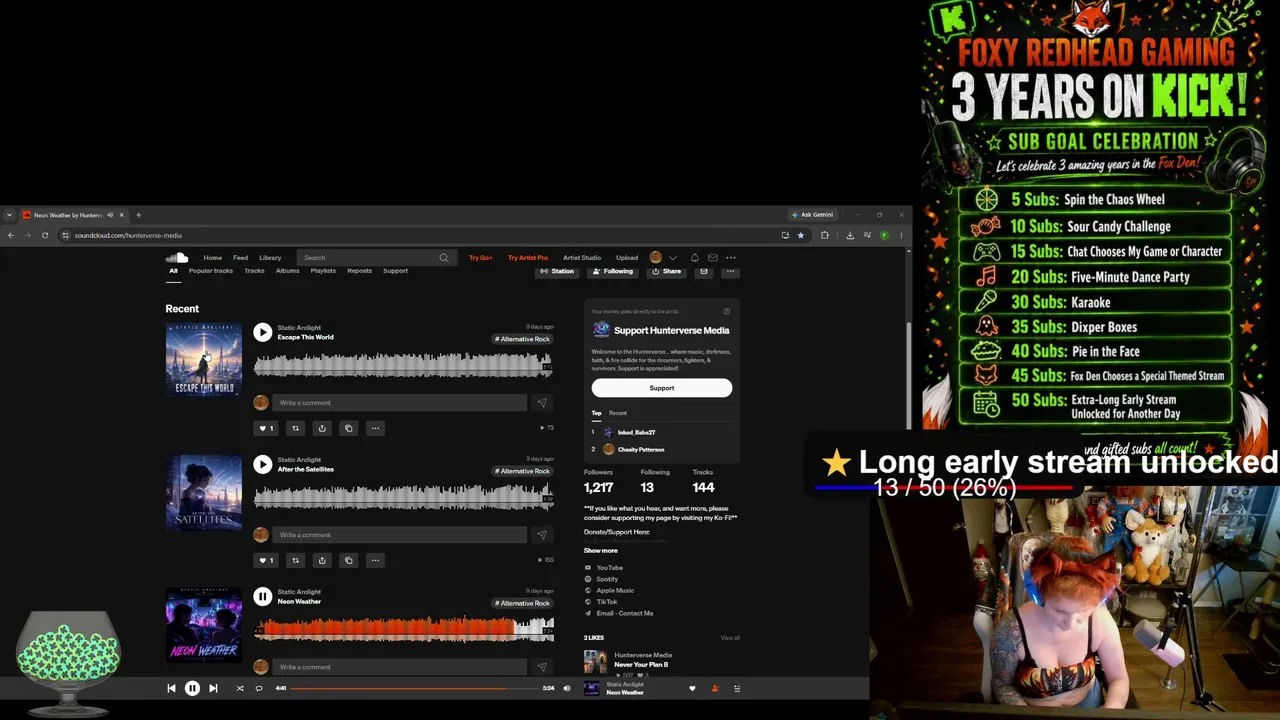This screenshot has height=720, width=1280.
Task: Open the SoundCloud logo home link
Action: point(177,258)
